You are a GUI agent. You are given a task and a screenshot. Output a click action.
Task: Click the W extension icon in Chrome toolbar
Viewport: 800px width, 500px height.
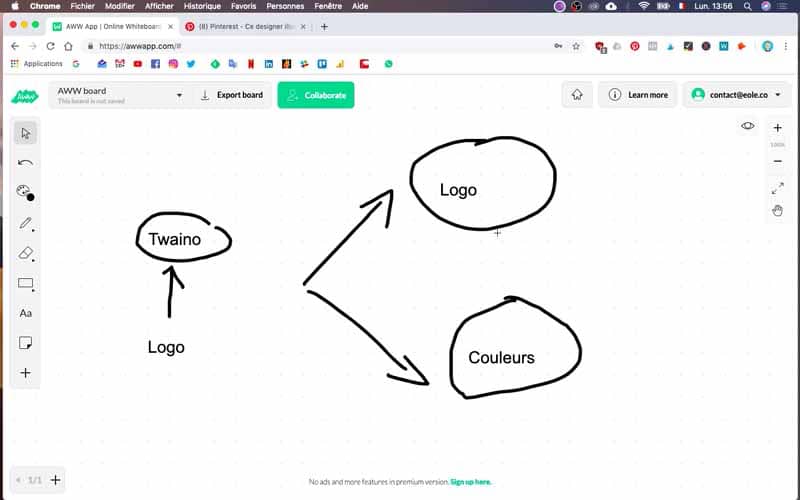point(723,46)
